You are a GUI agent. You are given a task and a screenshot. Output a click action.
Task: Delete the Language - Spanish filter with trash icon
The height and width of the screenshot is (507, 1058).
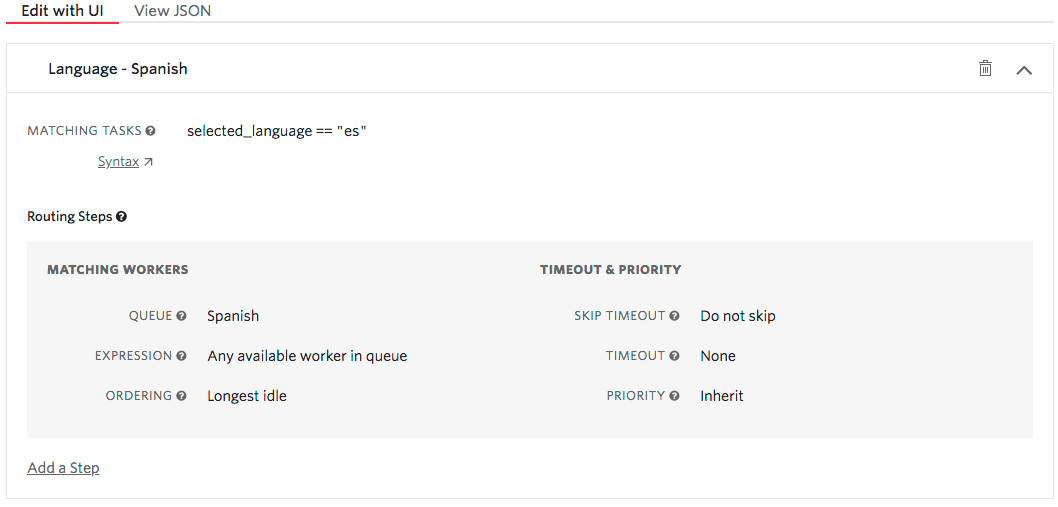[985, 68]
